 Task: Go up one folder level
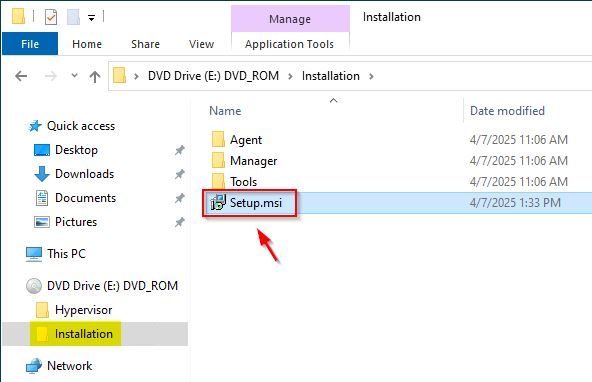pos(95,76)
